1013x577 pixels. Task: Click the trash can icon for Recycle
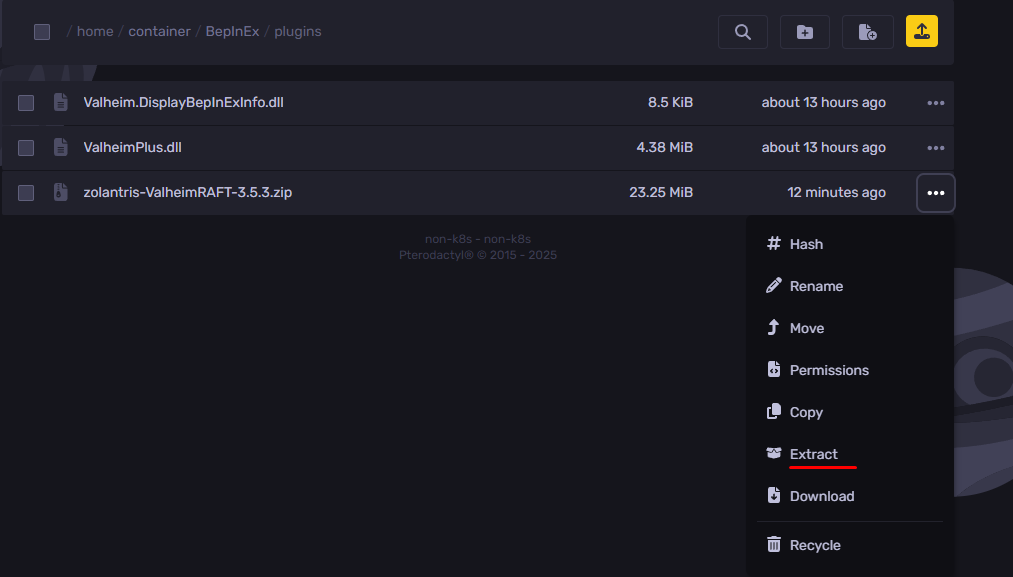pos(773,545)
